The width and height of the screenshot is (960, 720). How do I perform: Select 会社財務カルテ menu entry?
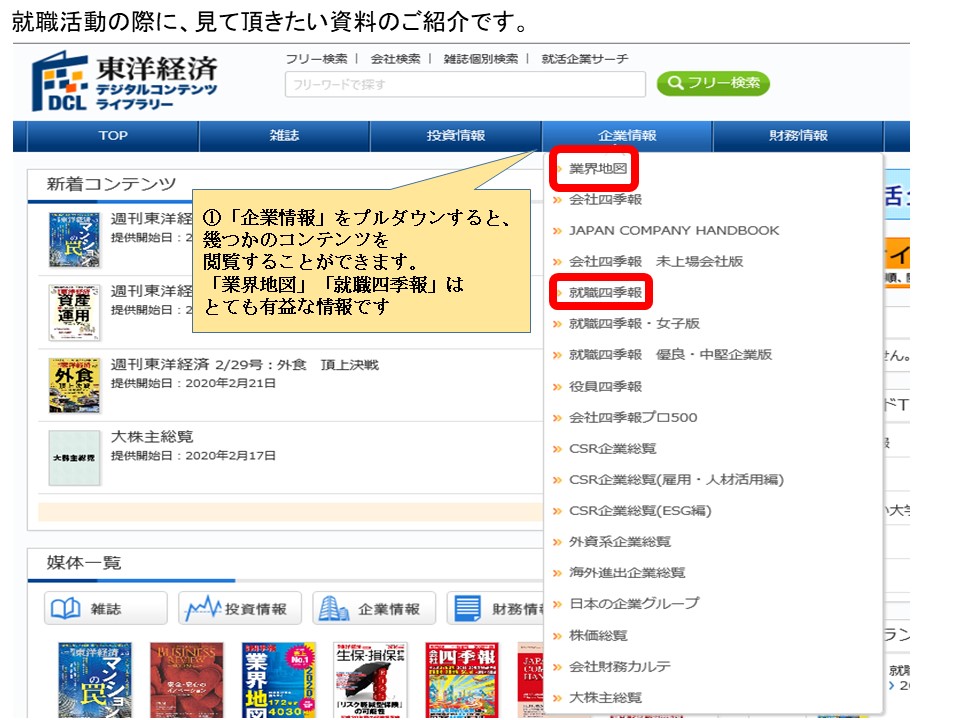point(620,666)
